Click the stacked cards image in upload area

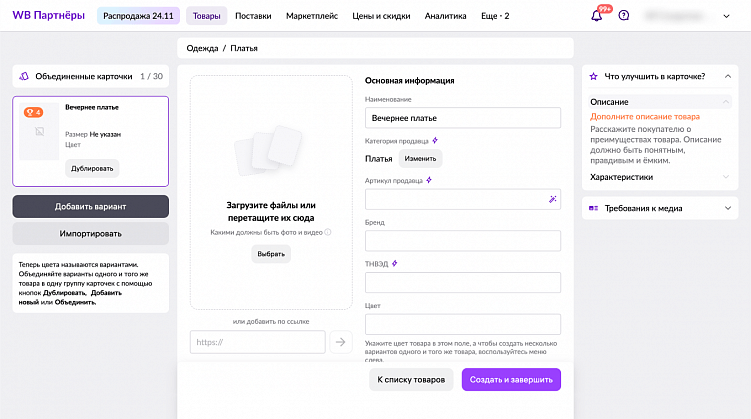click(x=268, y=150)
